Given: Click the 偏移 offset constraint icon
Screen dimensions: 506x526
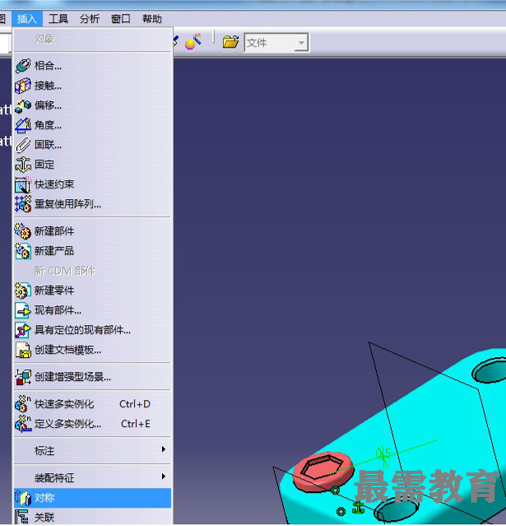Looking at the screenshot, I should [23, 105].
